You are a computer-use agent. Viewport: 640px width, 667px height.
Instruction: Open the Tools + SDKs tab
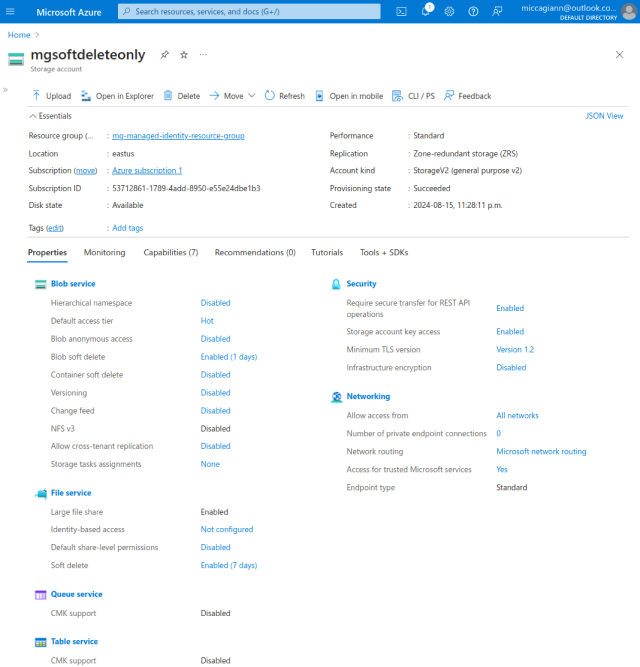(384, 253)
